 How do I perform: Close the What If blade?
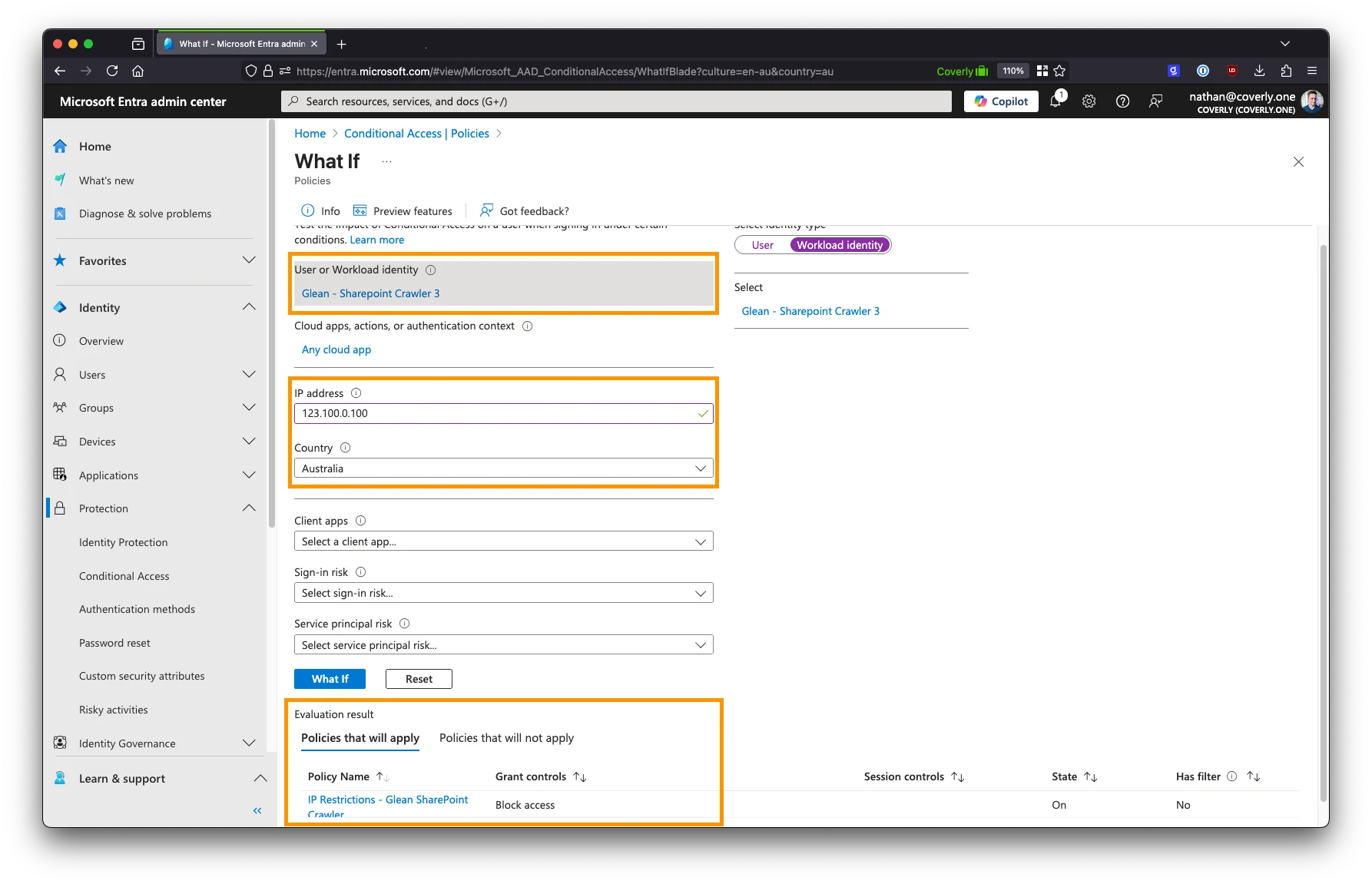(x=1298, y=161)
